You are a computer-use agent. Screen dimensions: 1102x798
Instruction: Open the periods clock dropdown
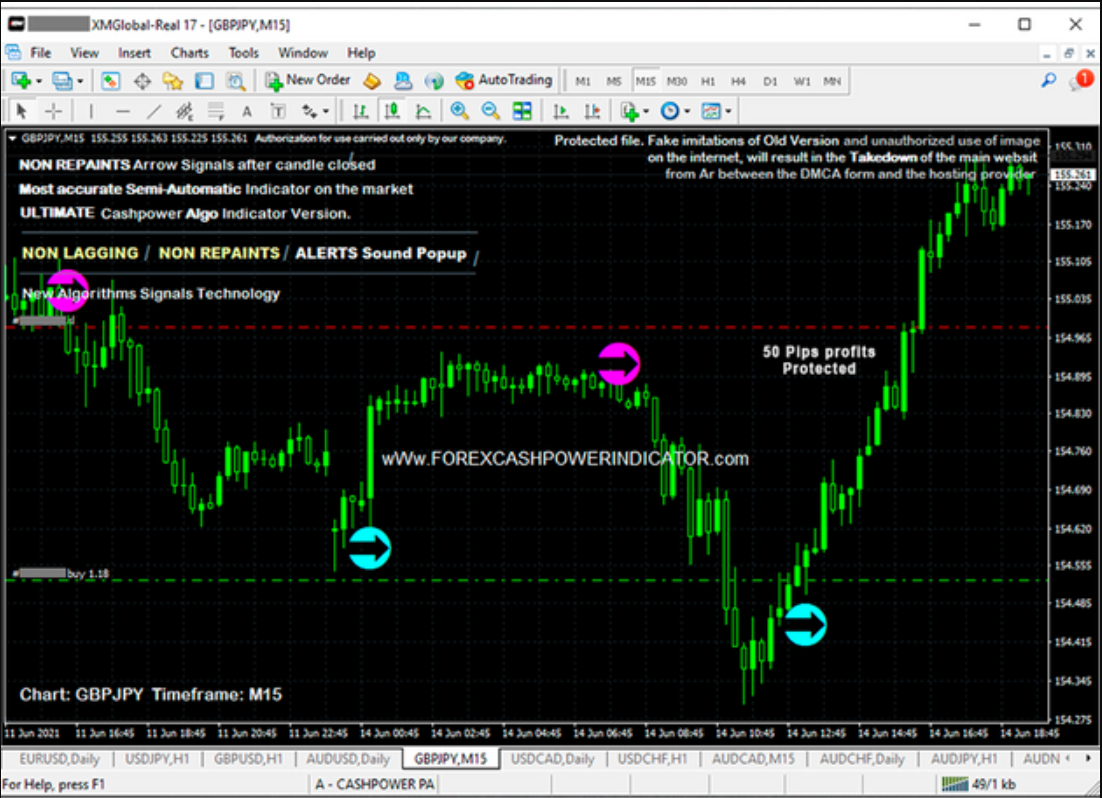[x=675, y=111]
